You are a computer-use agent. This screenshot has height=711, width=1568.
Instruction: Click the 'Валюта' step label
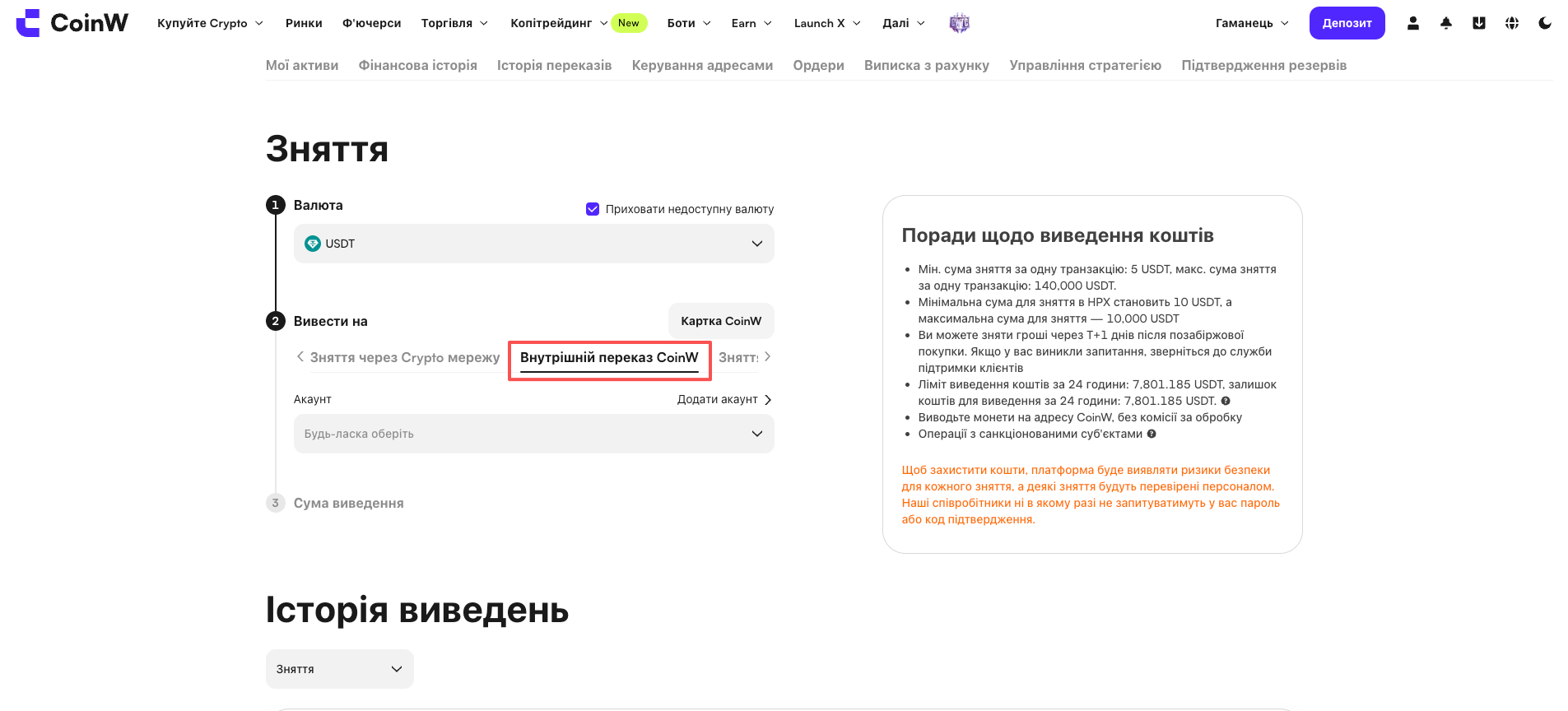pos(319,205)
